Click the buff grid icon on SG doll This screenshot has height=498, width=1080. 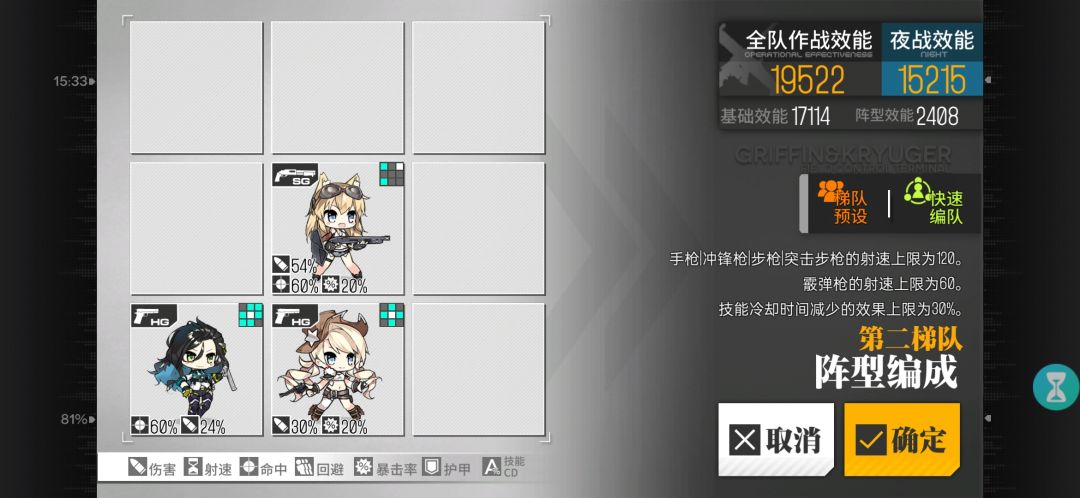391,174
